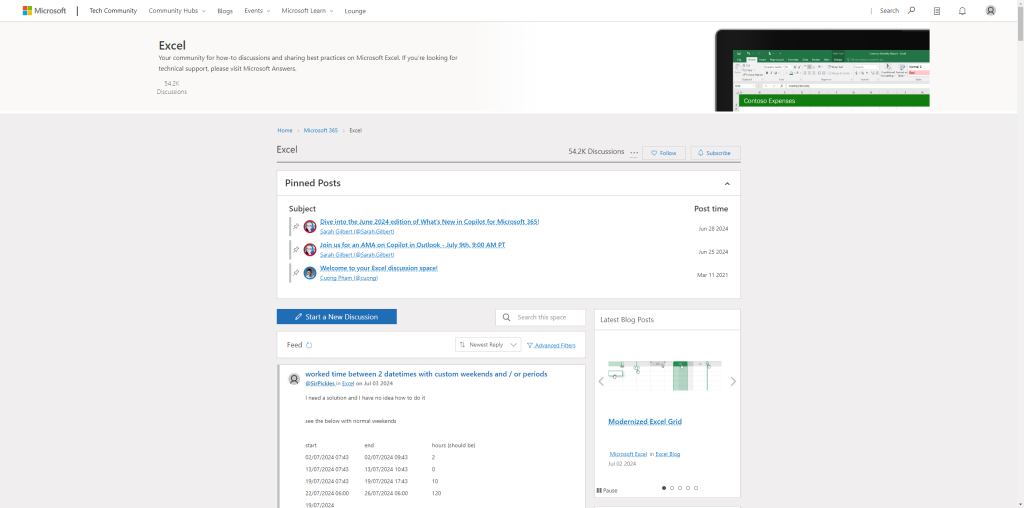
Task: Open the worked time between 2 datetimes discussion
Action: (x=426, y=374)
